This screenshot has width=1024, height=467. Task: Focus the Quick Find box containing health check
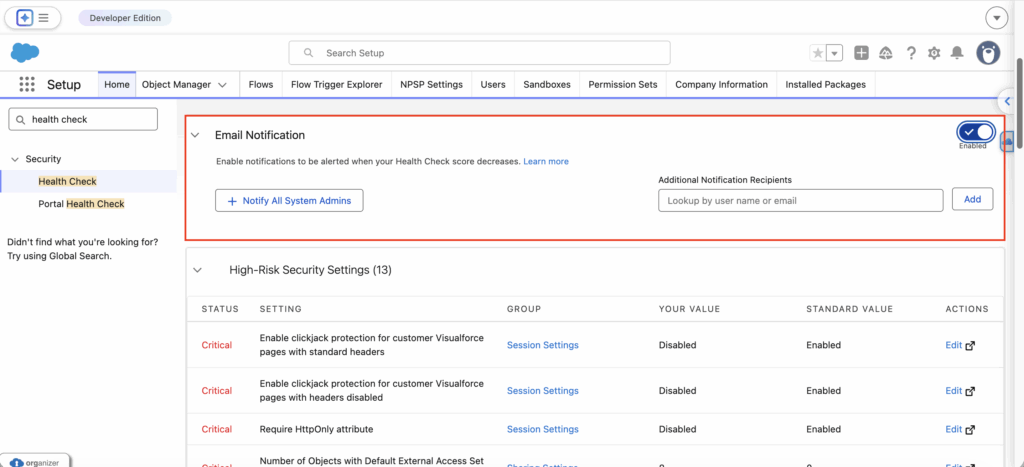pyautogui.click(x=83, y=120)
